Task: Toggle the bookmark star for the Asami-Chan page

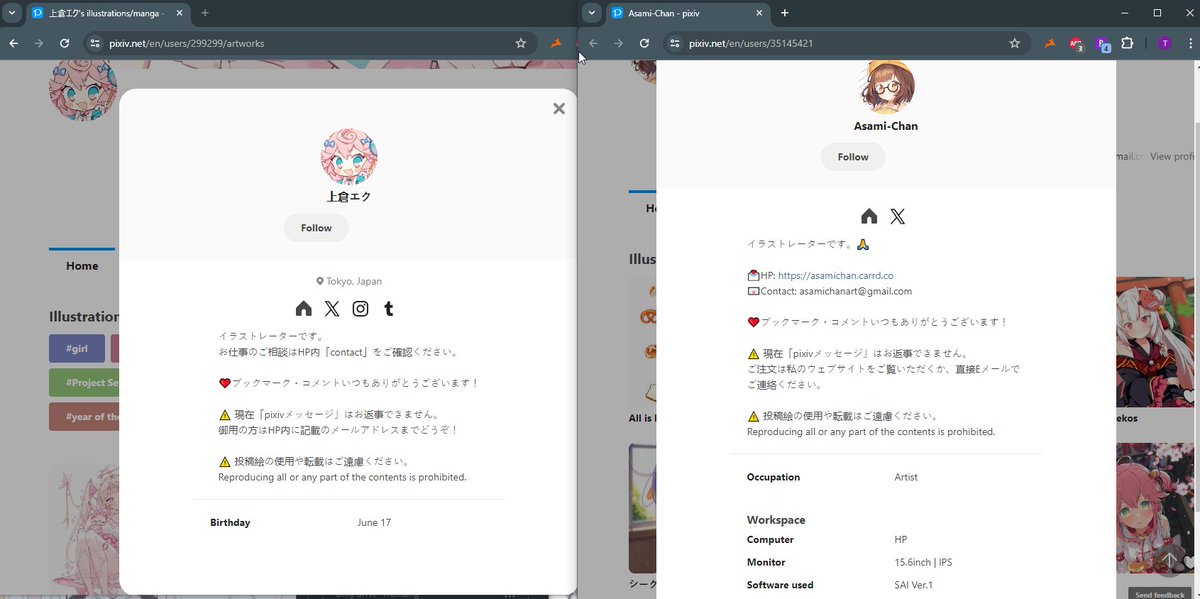Action: (x=1014, y=43)
